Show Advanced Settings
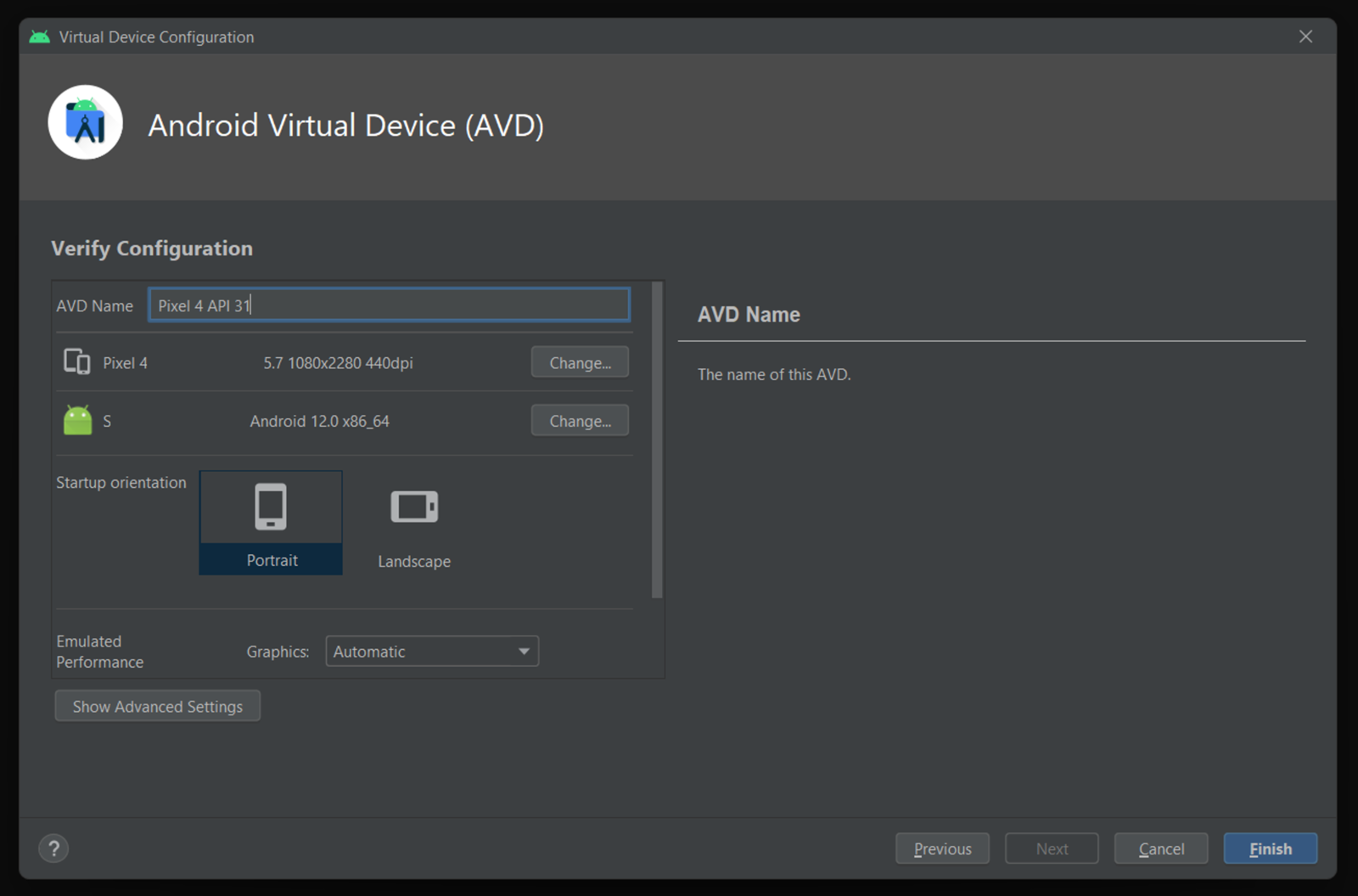 coord(158,706)
